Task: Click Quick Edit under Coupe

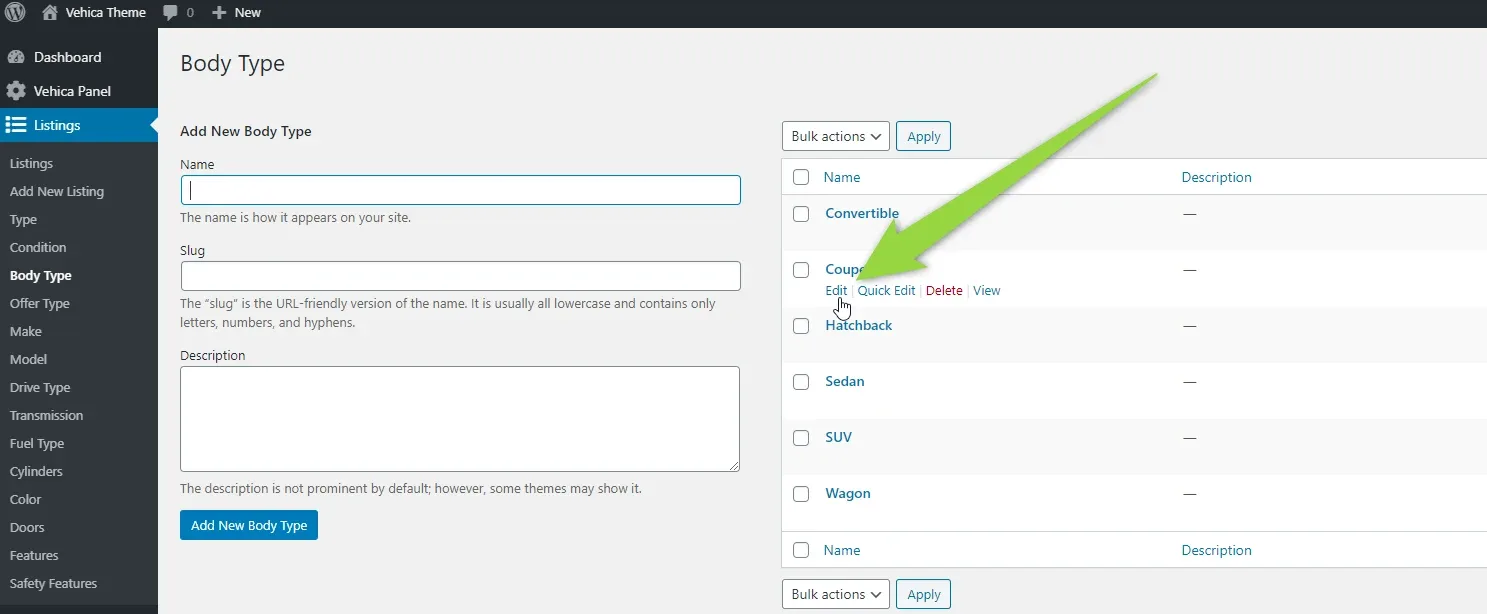Action: [x=886, y=291]
